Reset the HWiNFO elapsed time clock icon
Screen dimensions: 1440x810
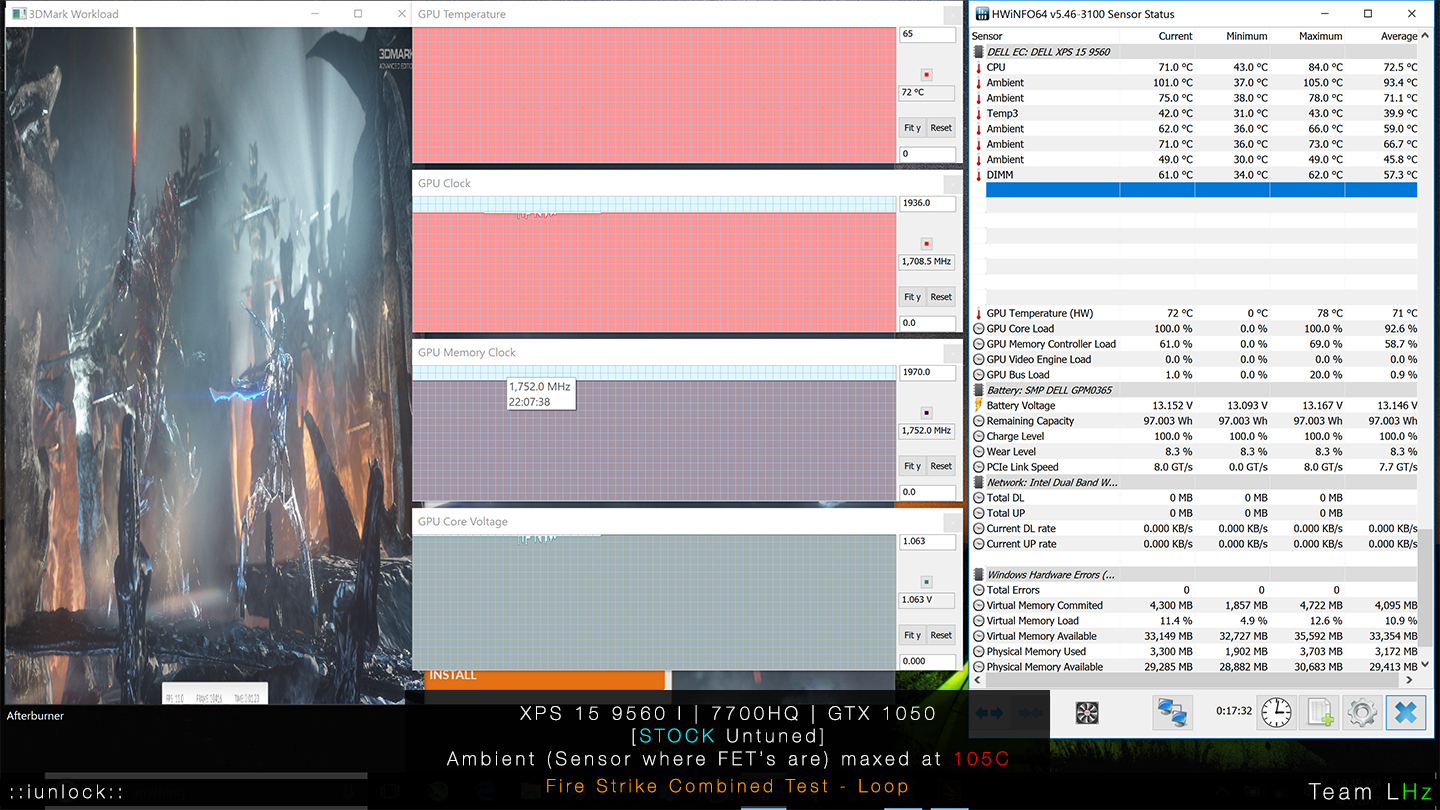pos(1275,713)
